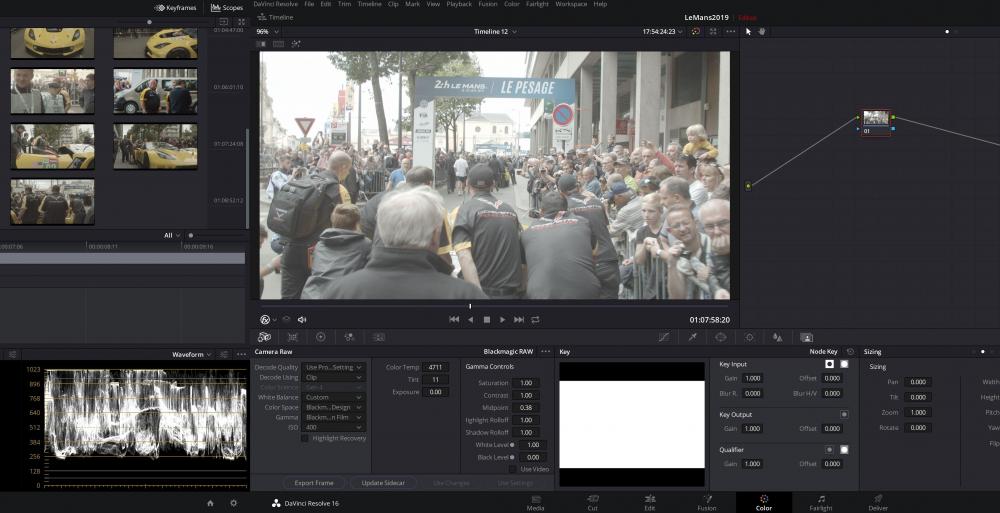Click the split screen icon above viewer
The width and height of the screenshot is (1000, 513).
click(x=278, y=44)
